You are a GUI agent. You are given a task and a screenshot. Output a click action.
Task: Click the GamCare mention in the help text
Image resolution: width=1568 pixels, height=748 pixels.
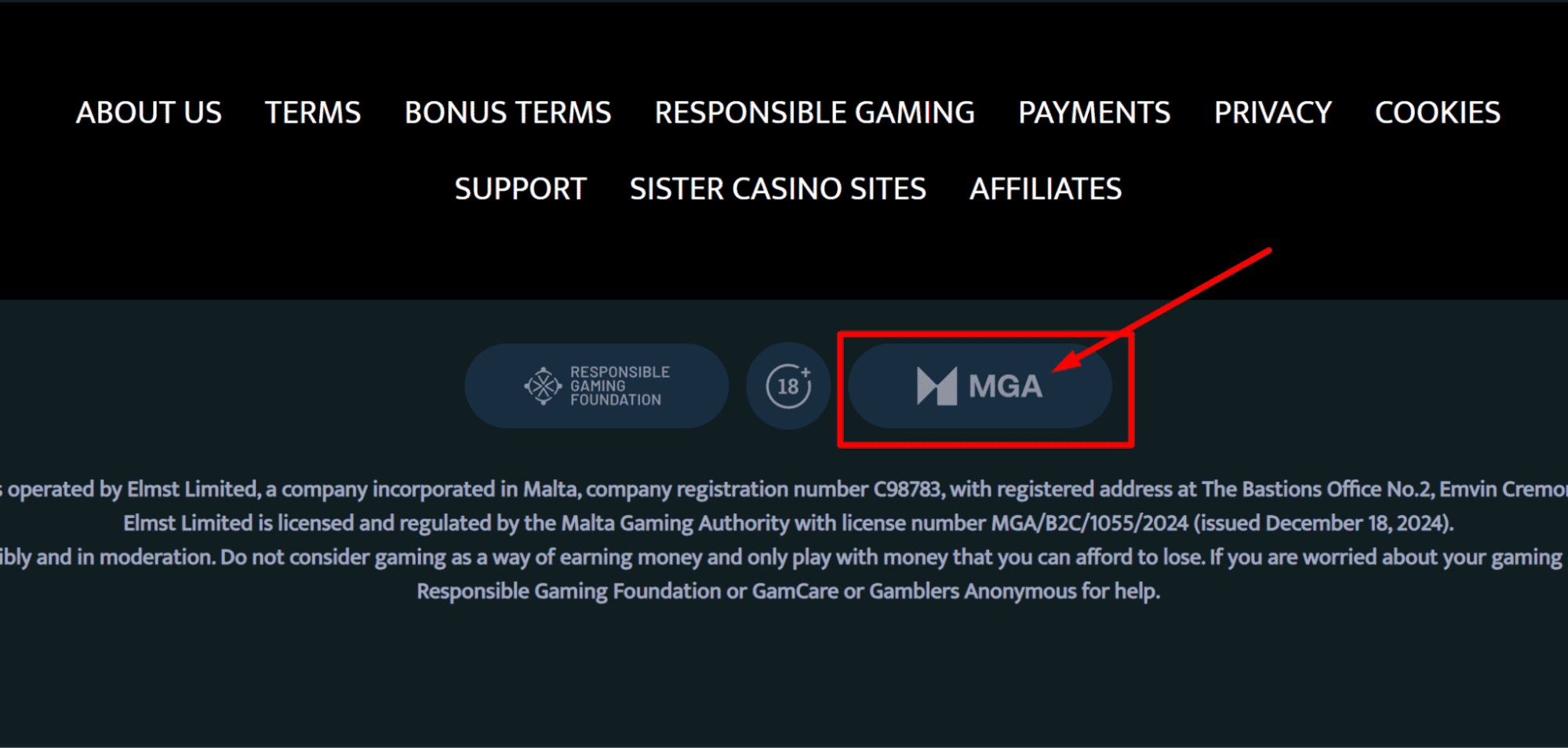[795, 591]
